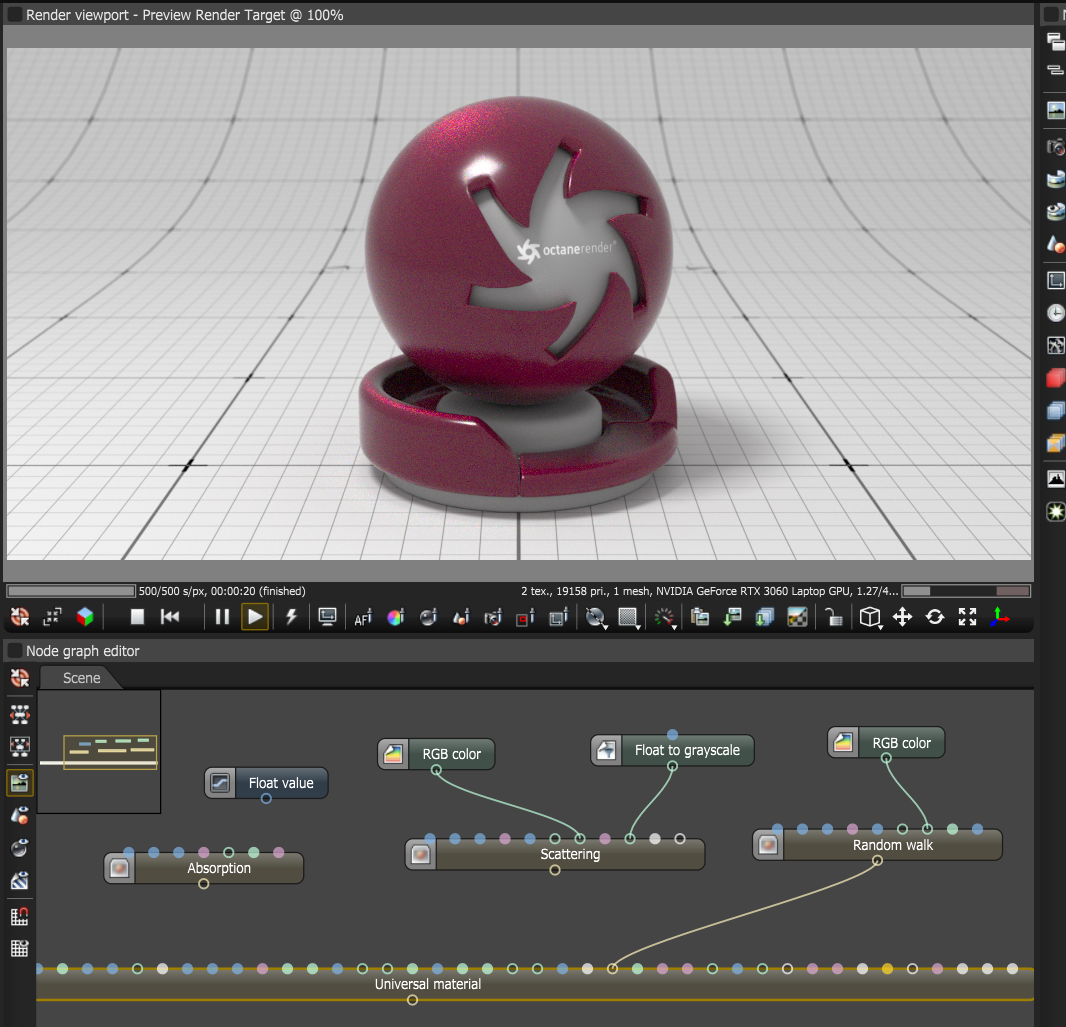Screen dimensions: 1066x1027
Task: Click the expand all windows icon in right sidebar
Action: tap(1055, 41)
